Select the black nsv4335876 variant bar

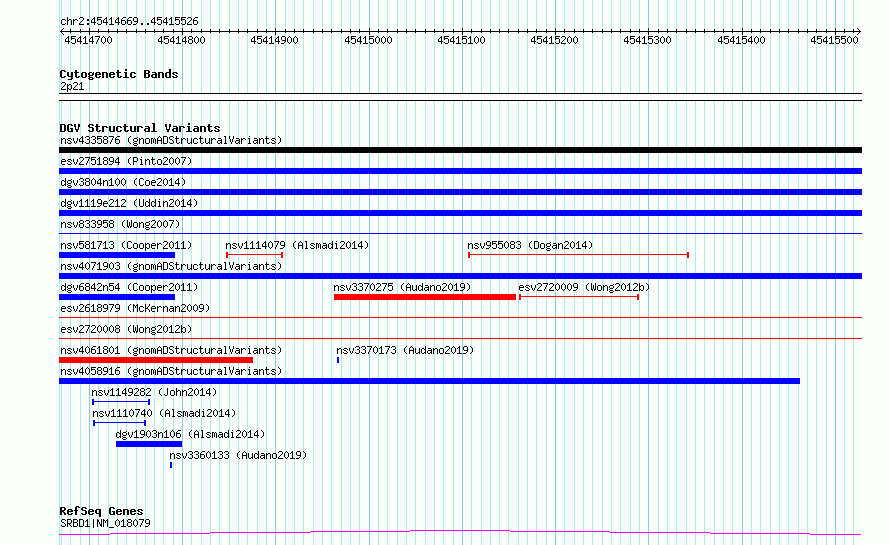(460, 150)
